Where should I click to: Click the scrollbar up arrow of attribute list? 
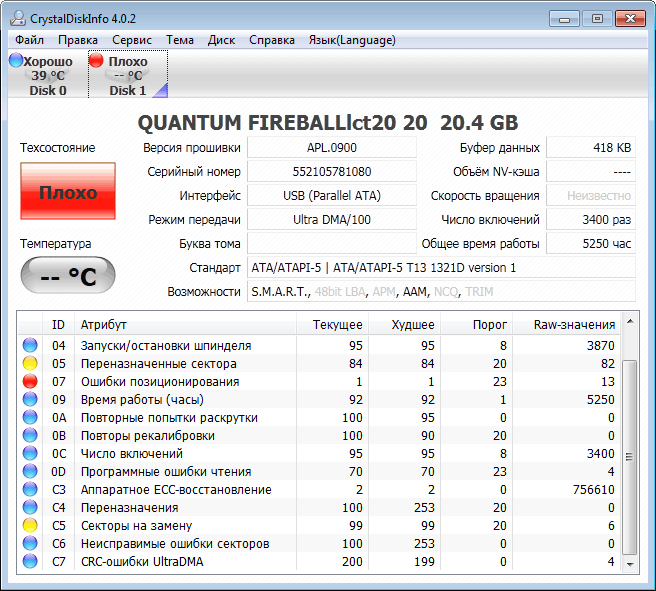pos(630,322)
